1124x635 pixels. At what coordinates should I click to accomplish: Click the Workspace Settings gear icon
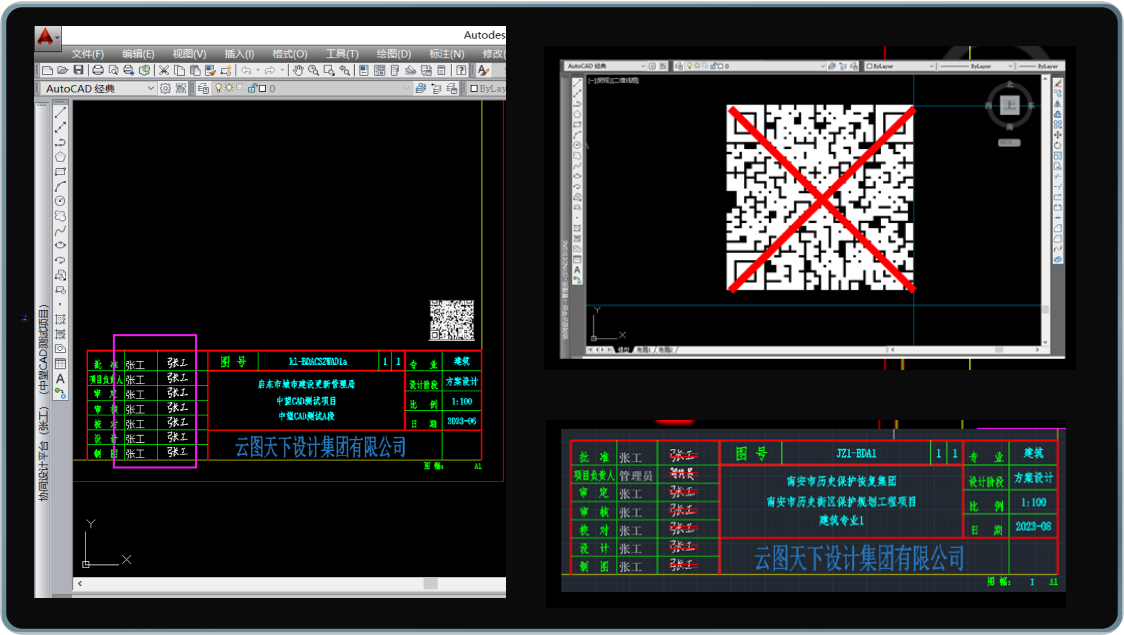pos(166,88)
